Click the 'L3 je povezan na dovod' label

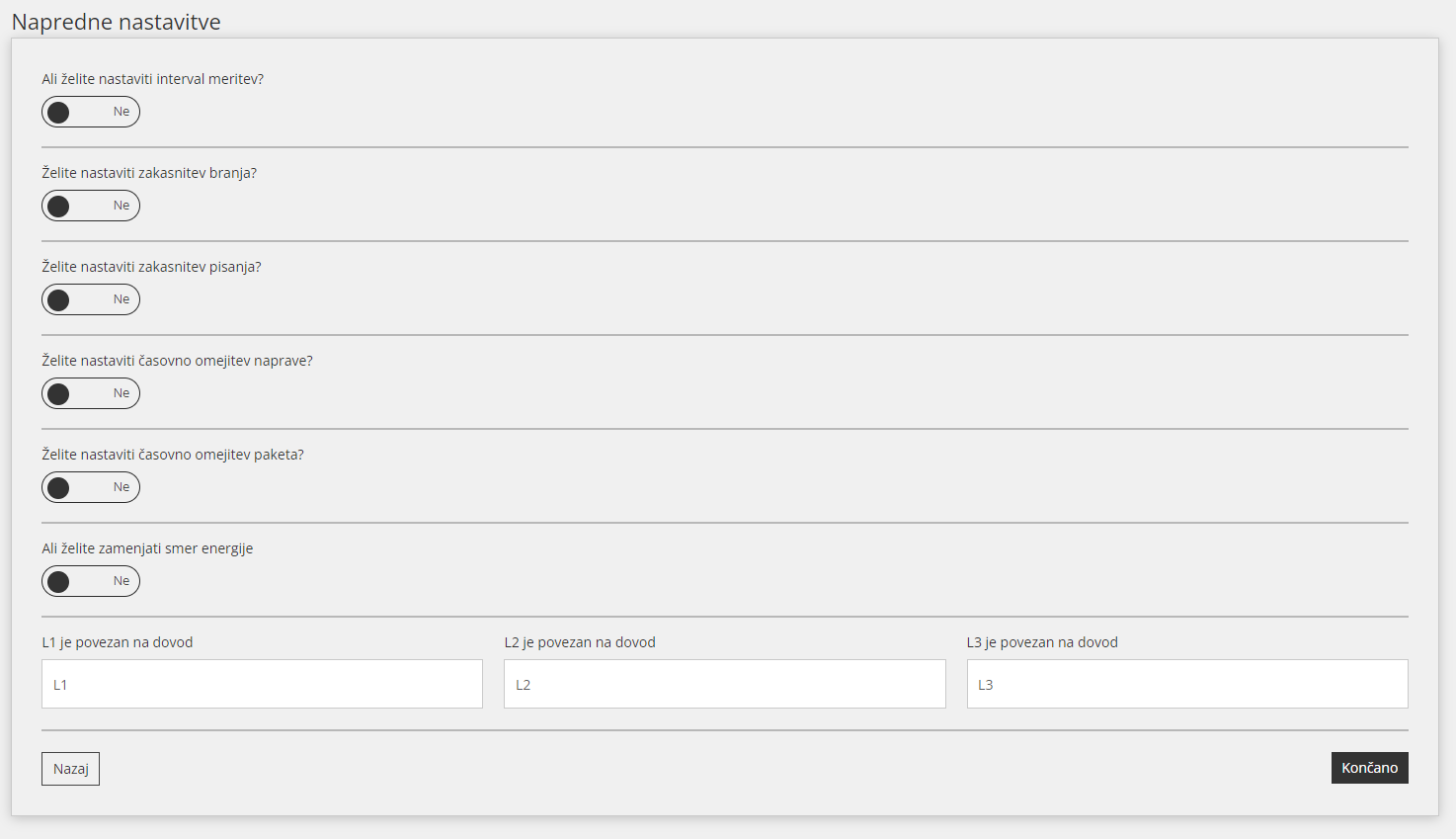click(x=1042, y=642)
